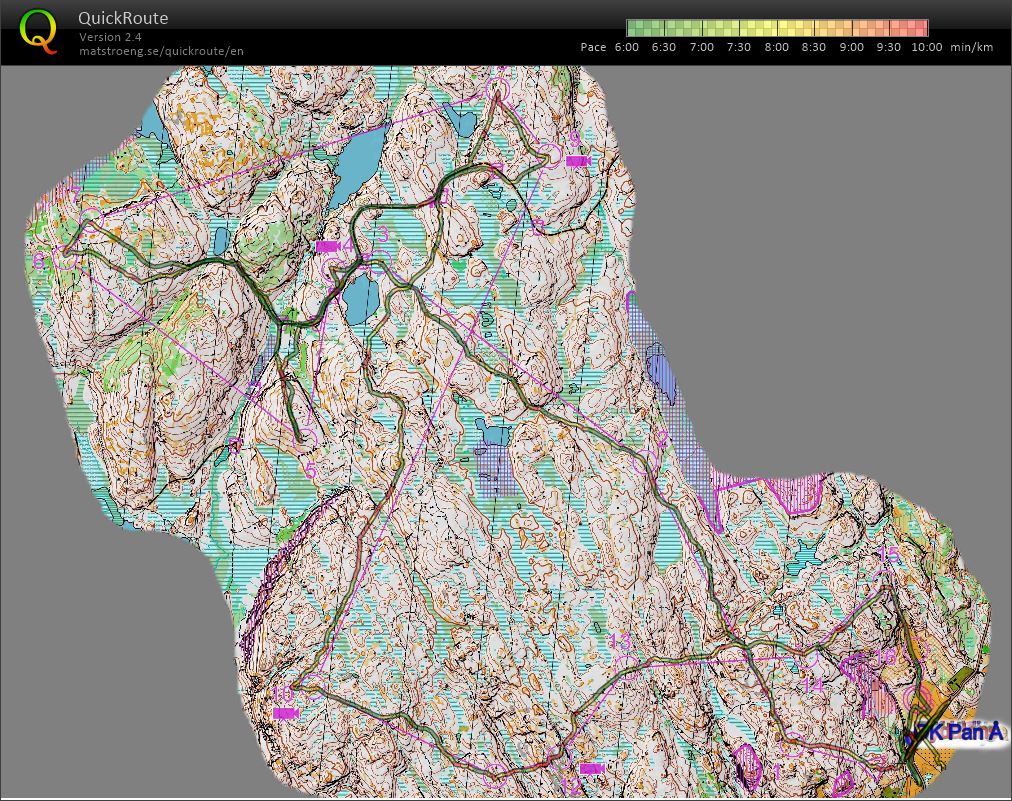Select control 13 along the course line

tap(623, 643)
